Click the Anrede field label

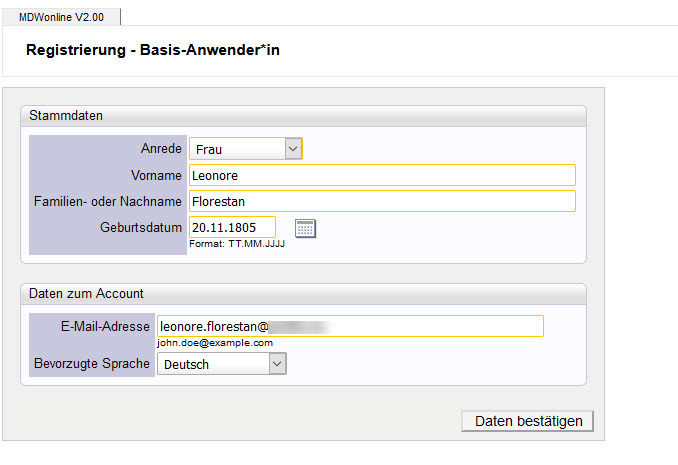pyautogui.click(x=161, y=148)
